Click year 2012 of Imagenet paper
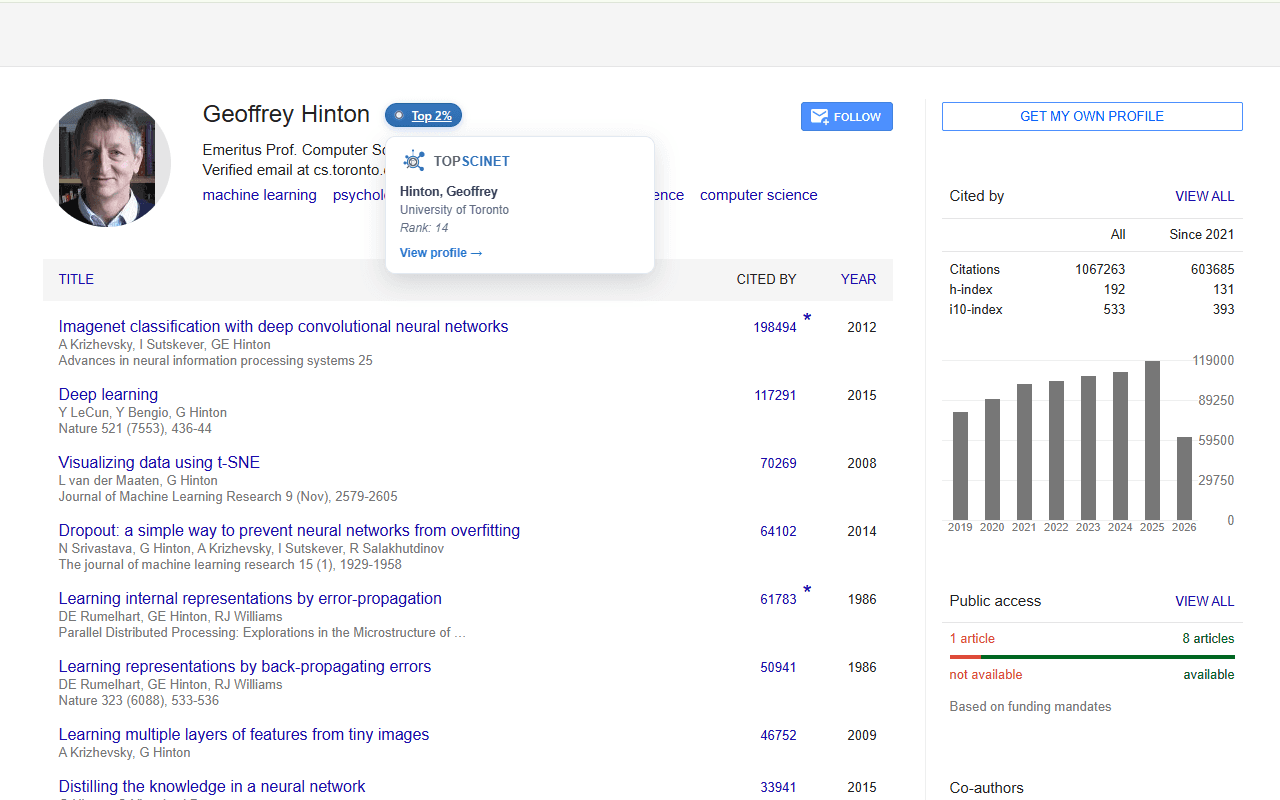The width and height of the screenshot is (1280, 800). [x=862, y=327]
